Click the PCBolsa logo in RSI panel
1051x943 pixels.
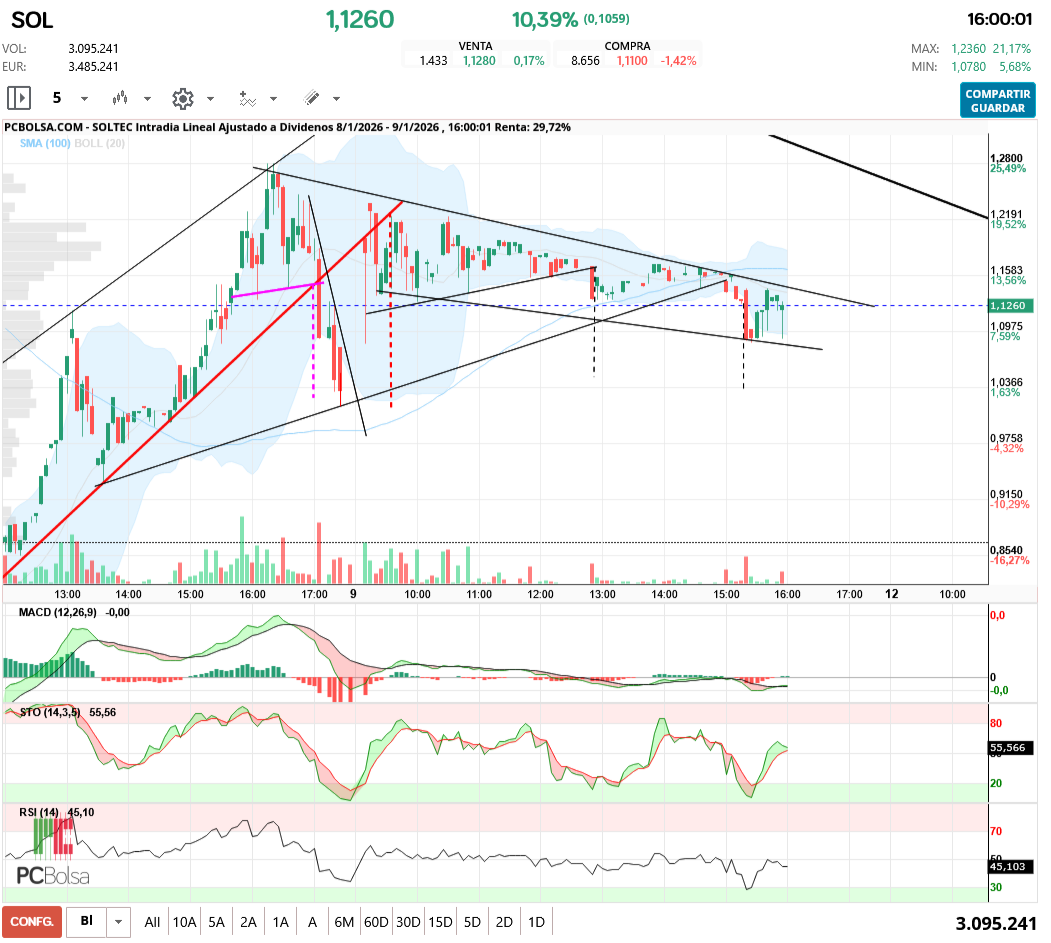pos(52,875)
